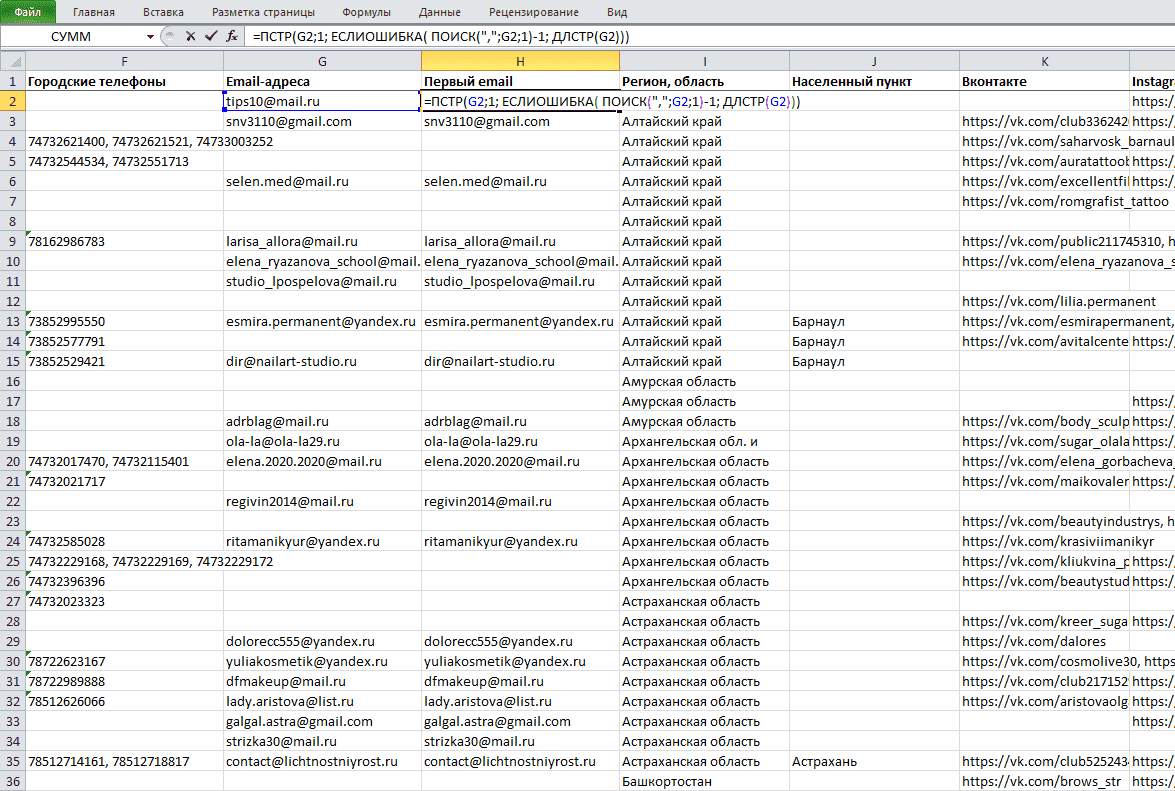Click inside the formula bar text
The image size is (1175, 791).
pyautogui.click(x=441, y=36)
